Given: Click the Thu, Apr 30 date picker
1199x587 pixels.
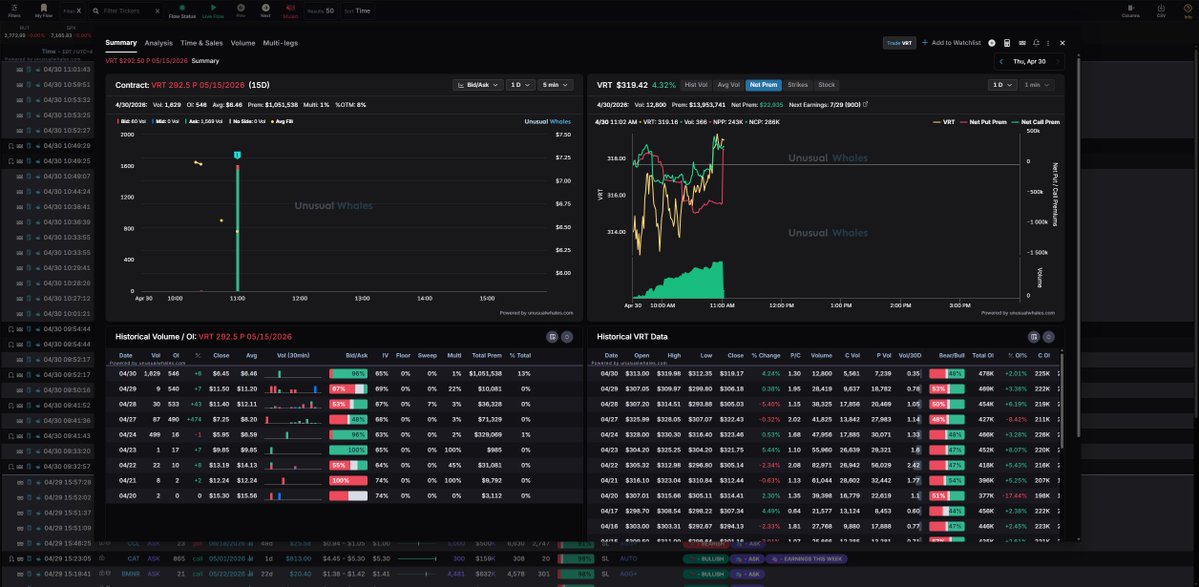Looking at the screenshot, I should (x=1029, y=61).
